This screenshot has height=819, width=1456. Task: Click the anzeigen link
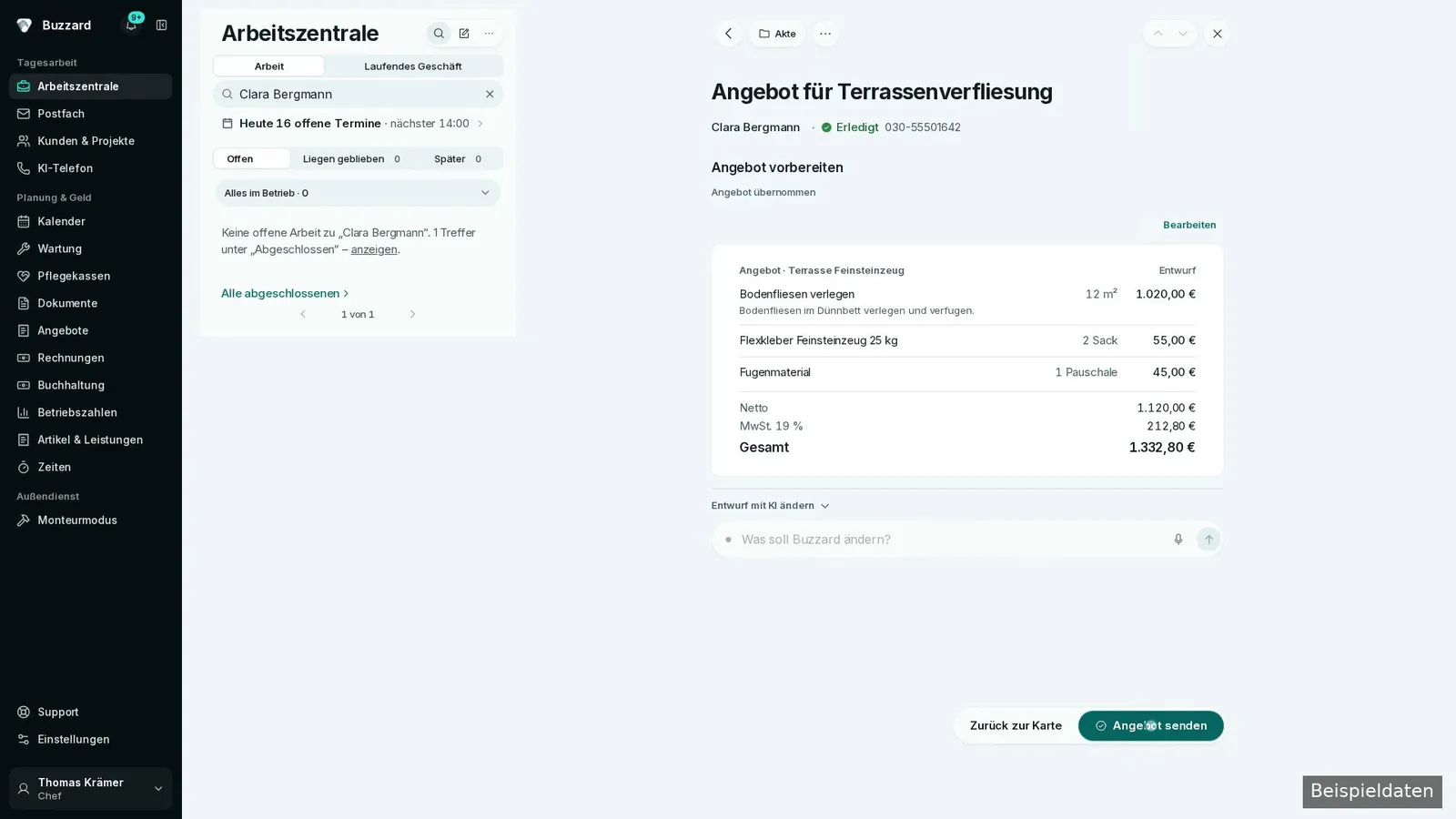coord(374,249)
